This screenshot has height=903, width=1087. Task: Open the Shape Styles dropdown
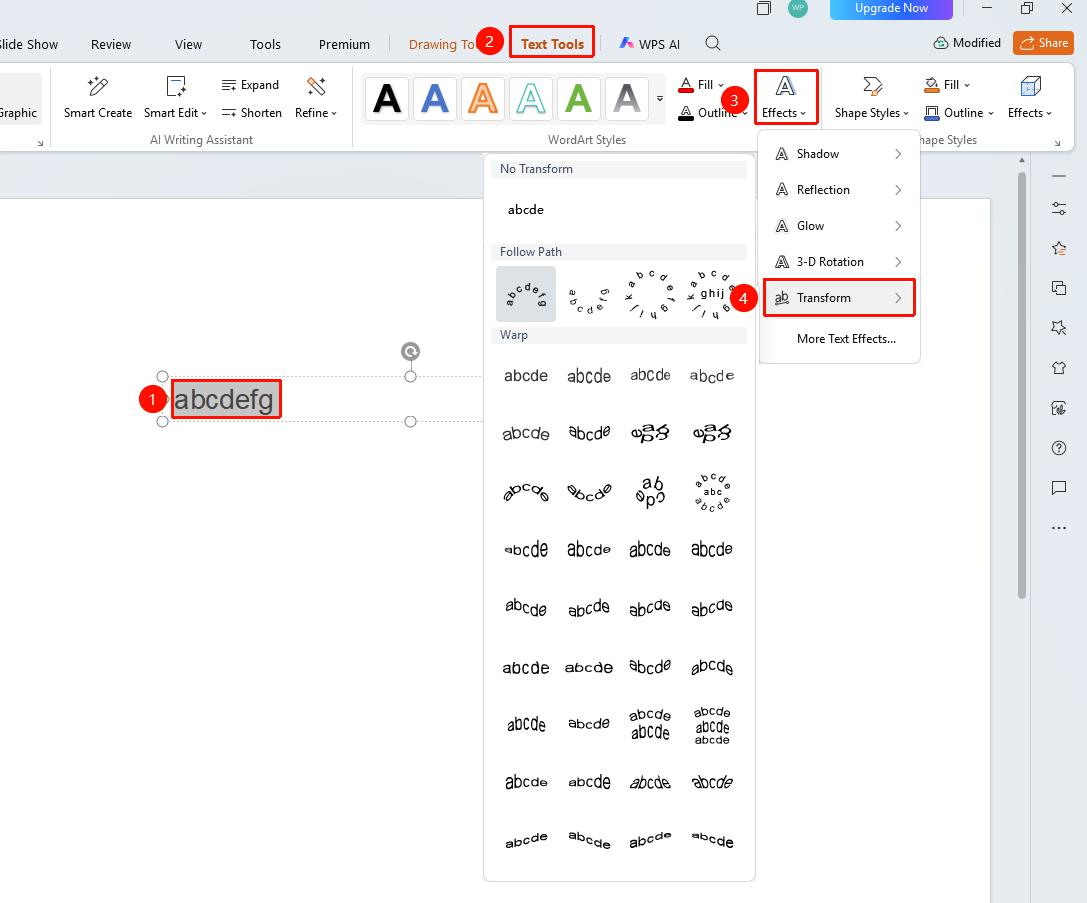(871, 98)
